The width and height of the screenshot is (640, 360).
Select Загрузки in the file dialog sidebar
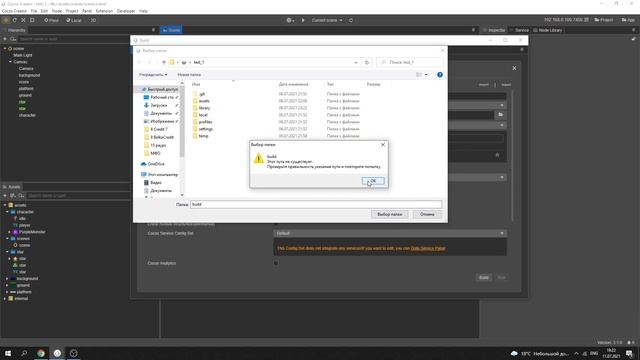(x=158, y=105)
